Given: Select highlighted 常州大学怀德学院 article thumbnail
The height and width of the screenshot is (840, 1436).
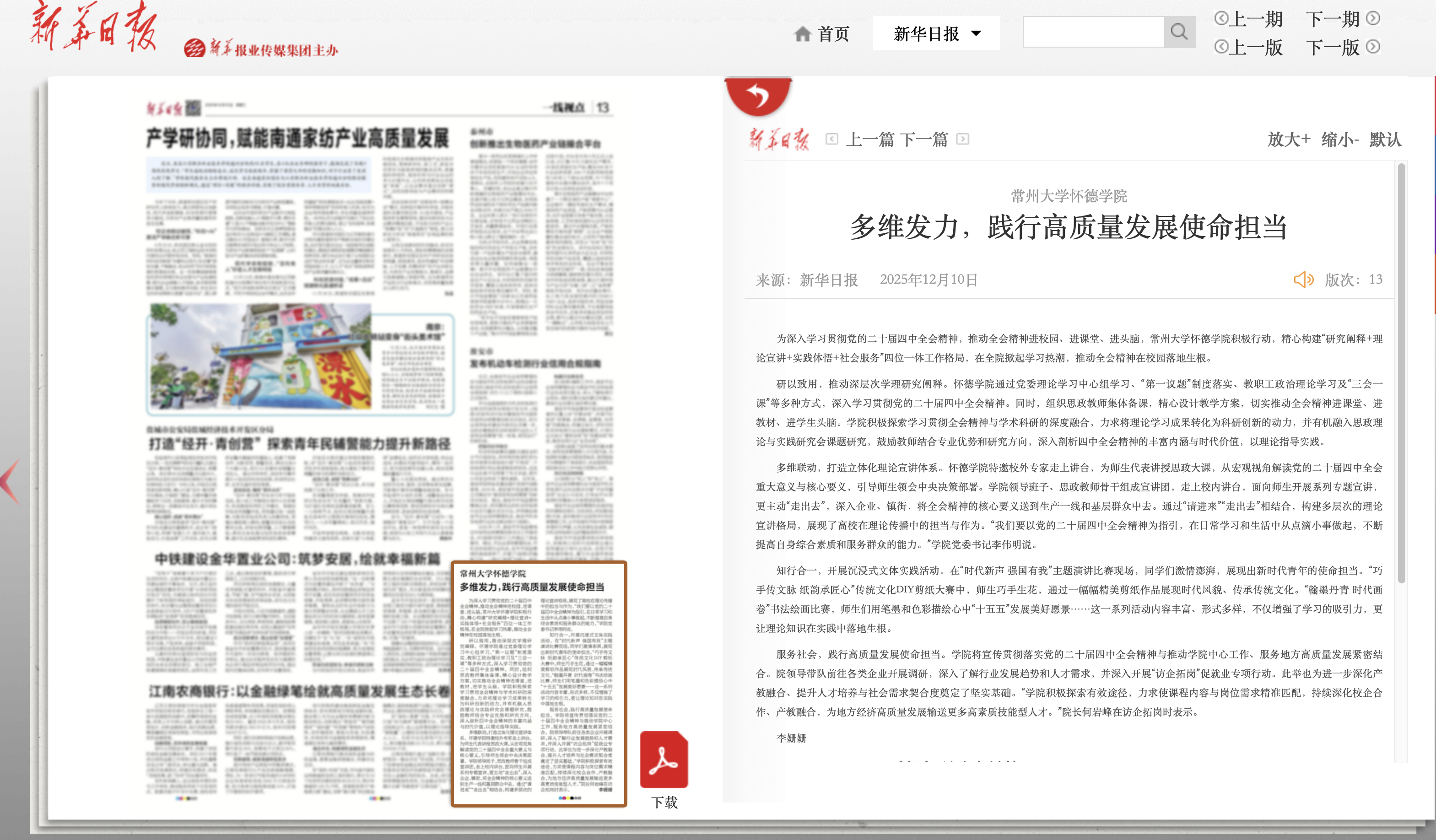Looking at the screenshot, I should (x=539, y=684).
